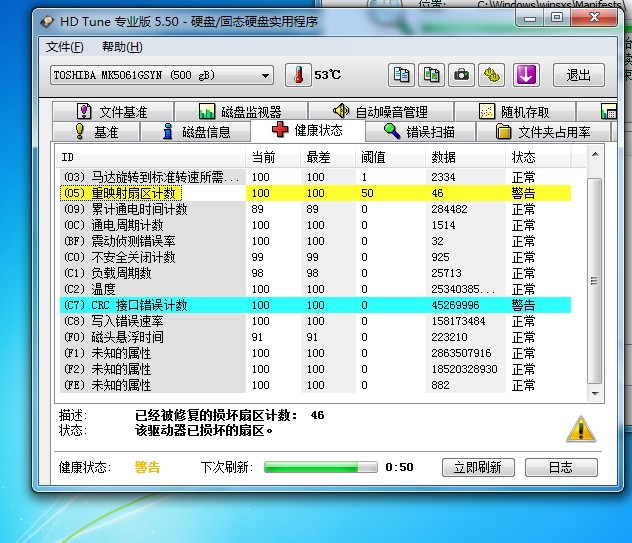Copy info to clipboard icon
632x543 pixels.
[401, 75]
